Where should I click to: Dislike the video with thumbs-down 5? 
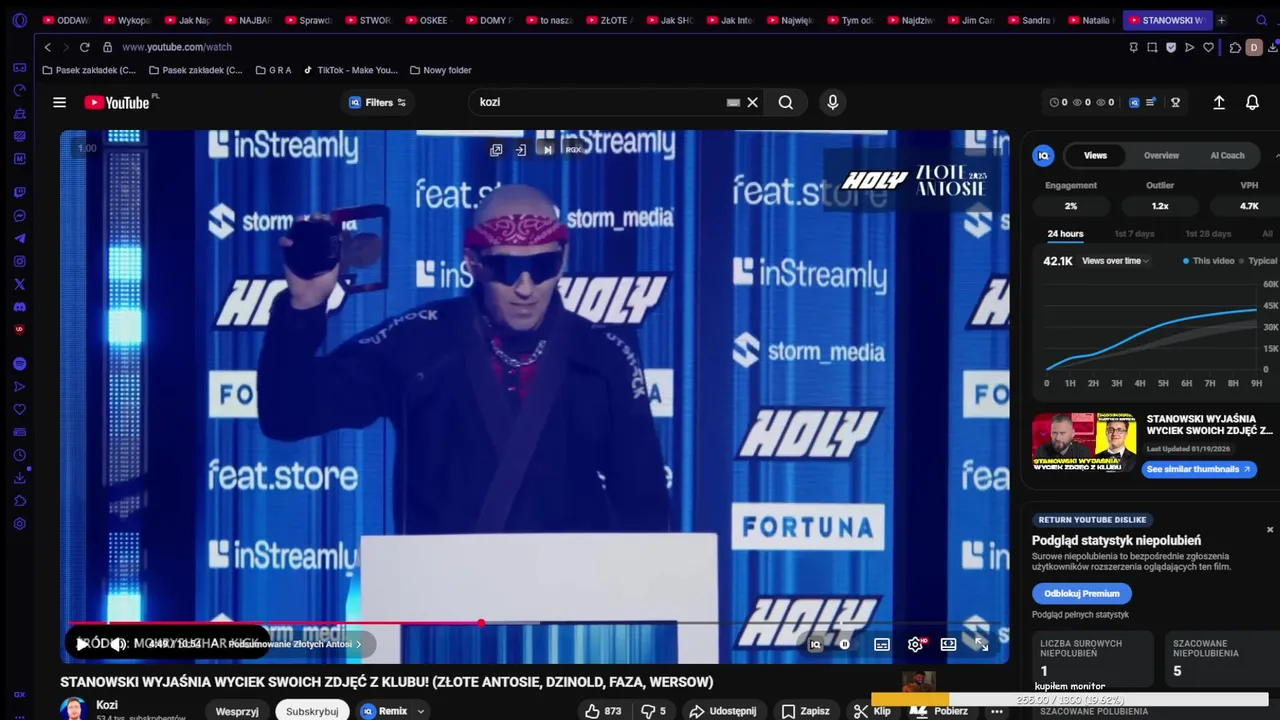click(x=653, y=711)
